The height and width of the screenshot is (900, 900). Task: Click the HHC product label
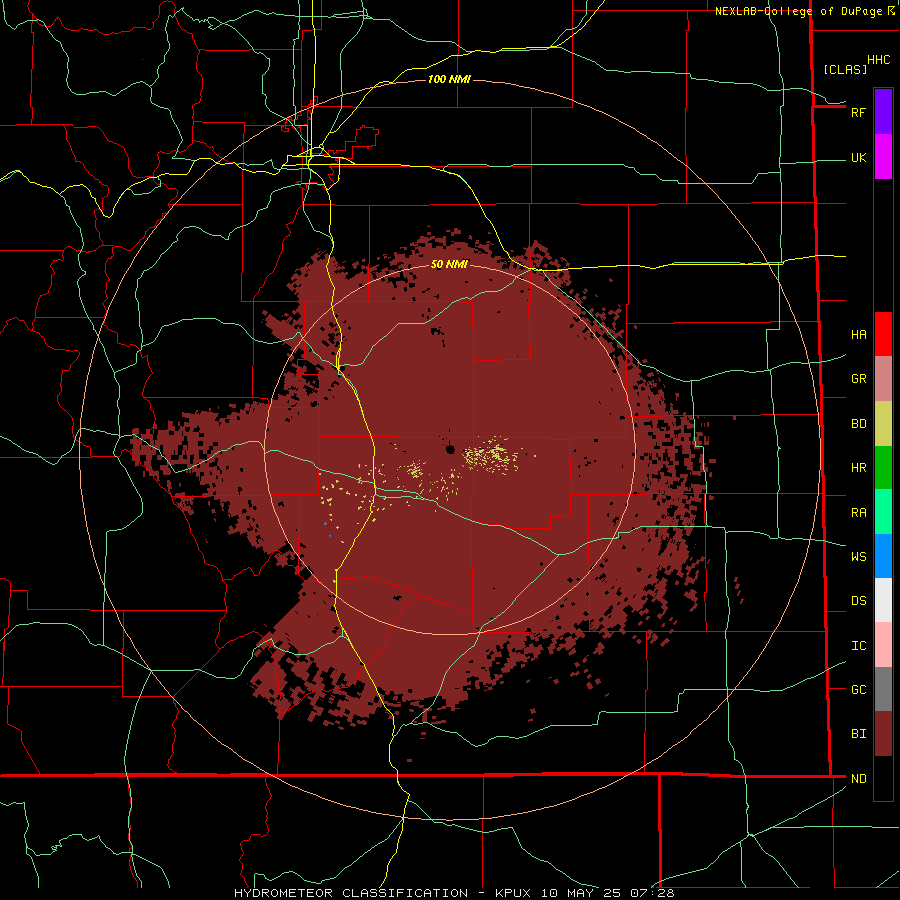point(879,60)
